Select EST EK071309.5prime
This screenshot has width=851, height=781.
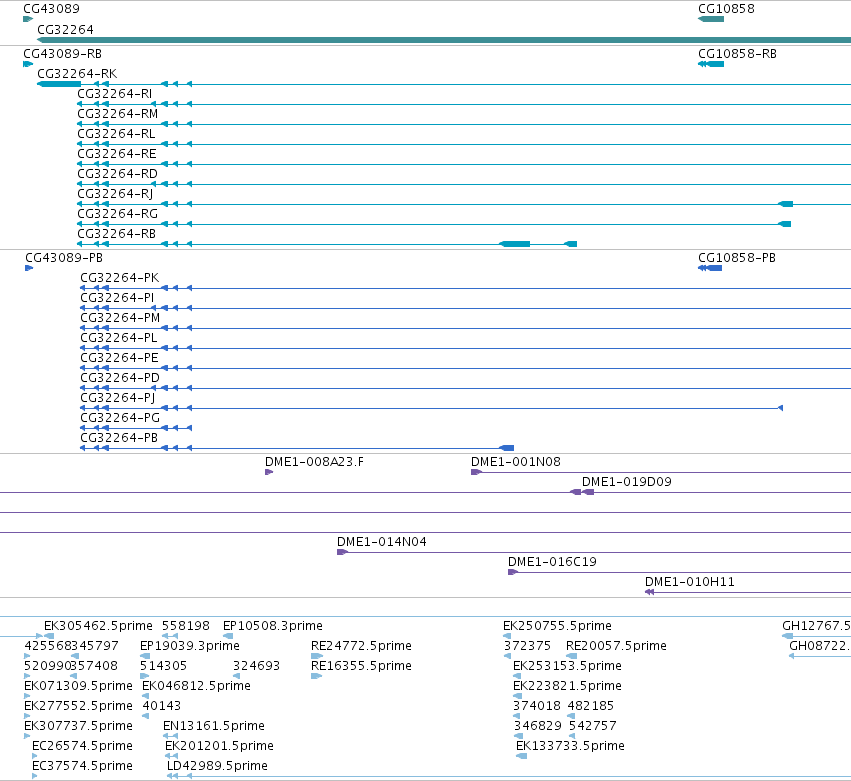pyautogui.click(x=78, y=686)
